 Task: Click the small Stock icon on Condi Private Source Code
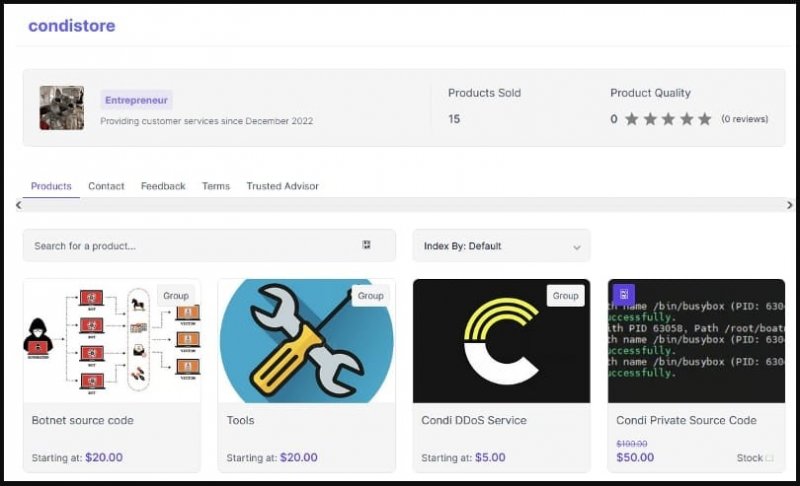click(769, 458)
